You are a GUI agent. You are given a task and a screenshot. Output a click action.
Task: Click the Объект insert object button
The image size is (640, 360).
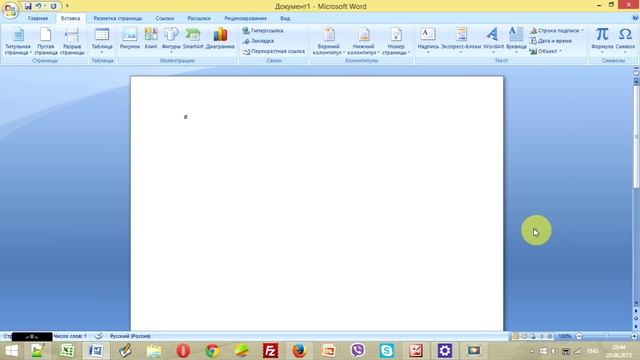click(x=546, y=51)
